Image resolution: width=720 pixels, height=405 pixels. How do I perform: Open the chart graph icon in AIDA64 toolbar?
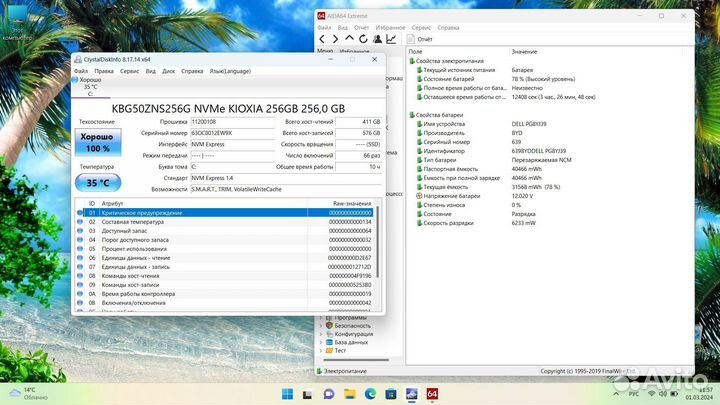tap(391, 39)
